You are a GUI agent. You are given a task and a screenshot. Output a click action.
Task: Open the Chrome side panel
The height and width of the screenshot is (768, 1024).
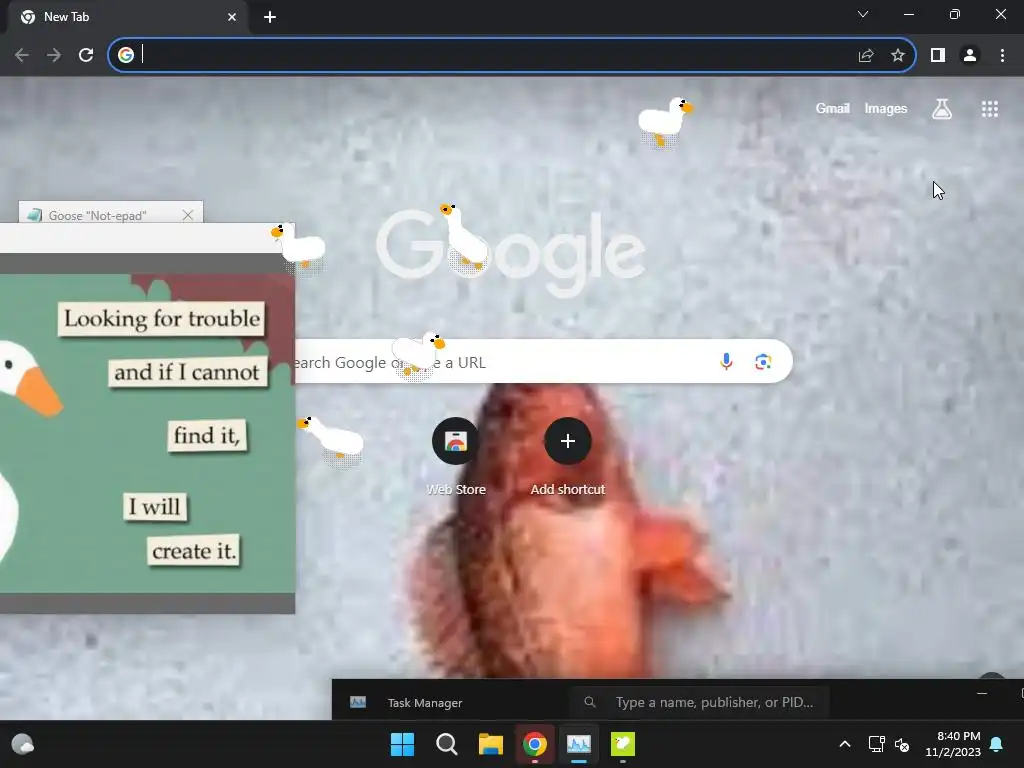pos(938,56)
